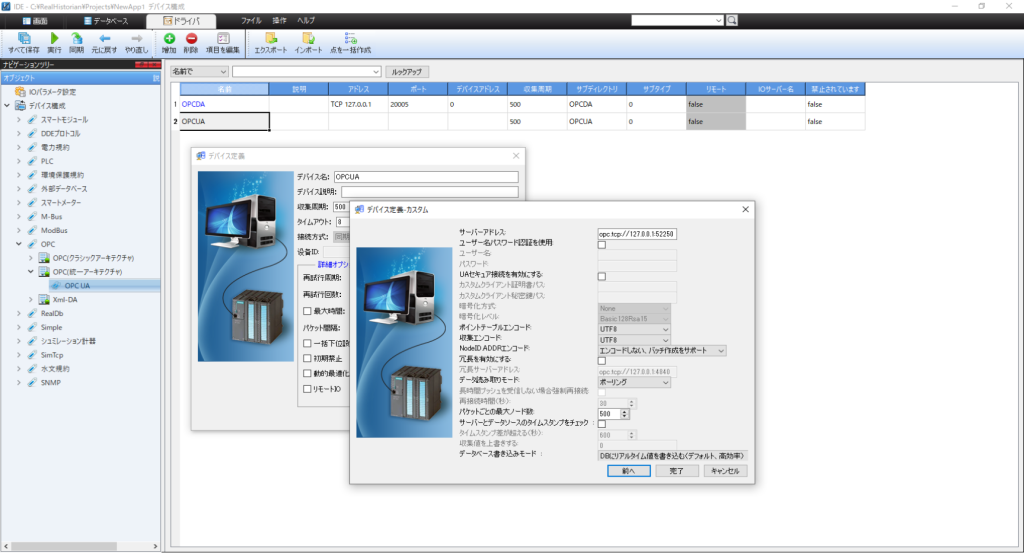This screenshot has height=553, width=1024.
Task: Switch to the データベース tab
Action: 103,20
